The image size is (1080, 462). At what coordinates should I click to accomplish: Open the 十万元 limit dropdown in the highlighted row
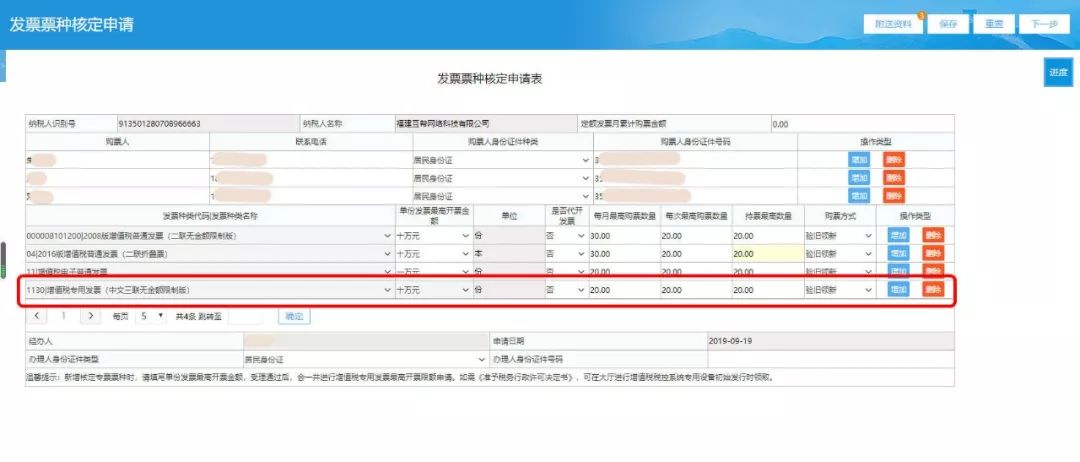tap(465, 290)
